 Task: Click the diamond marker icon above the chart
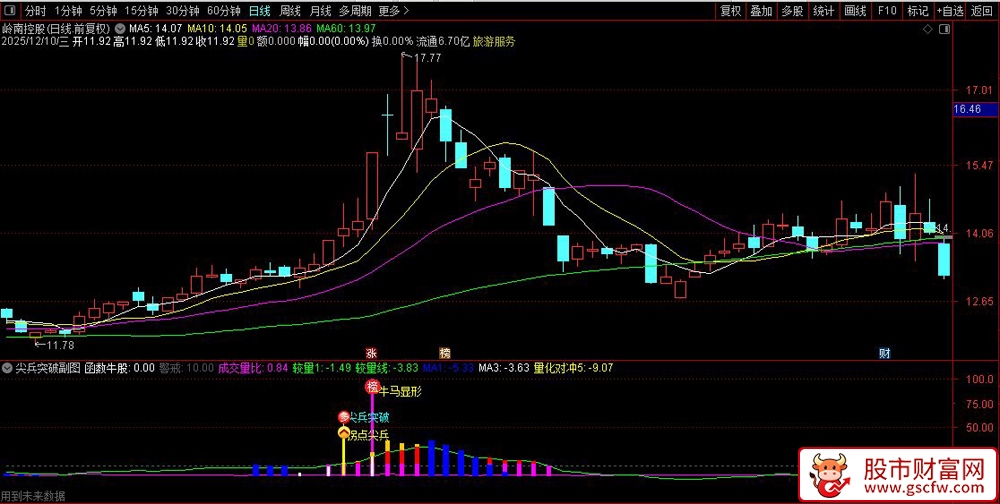tap(927, 30)
